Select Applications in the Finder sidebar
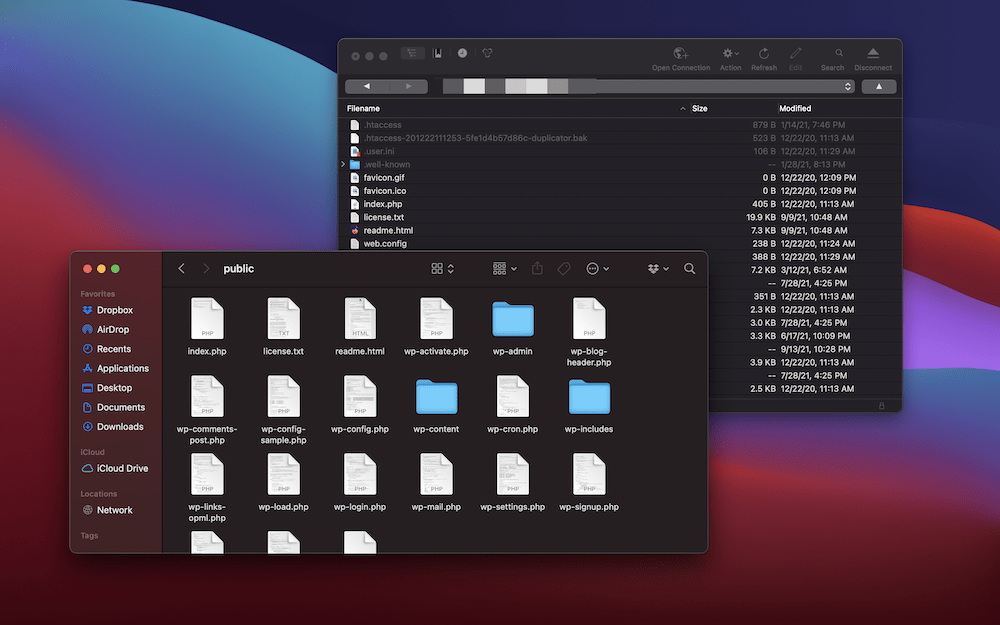1000x625 pixels. [122, 368]
